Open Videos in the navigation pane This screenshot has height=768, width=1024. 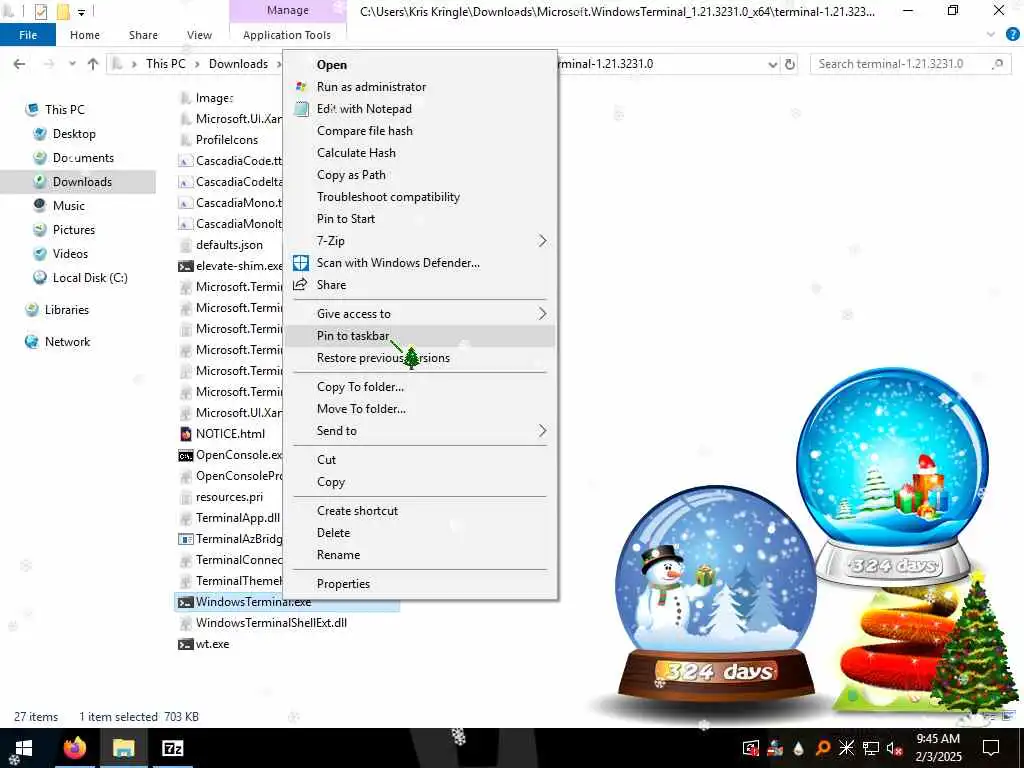pos(70,254)
